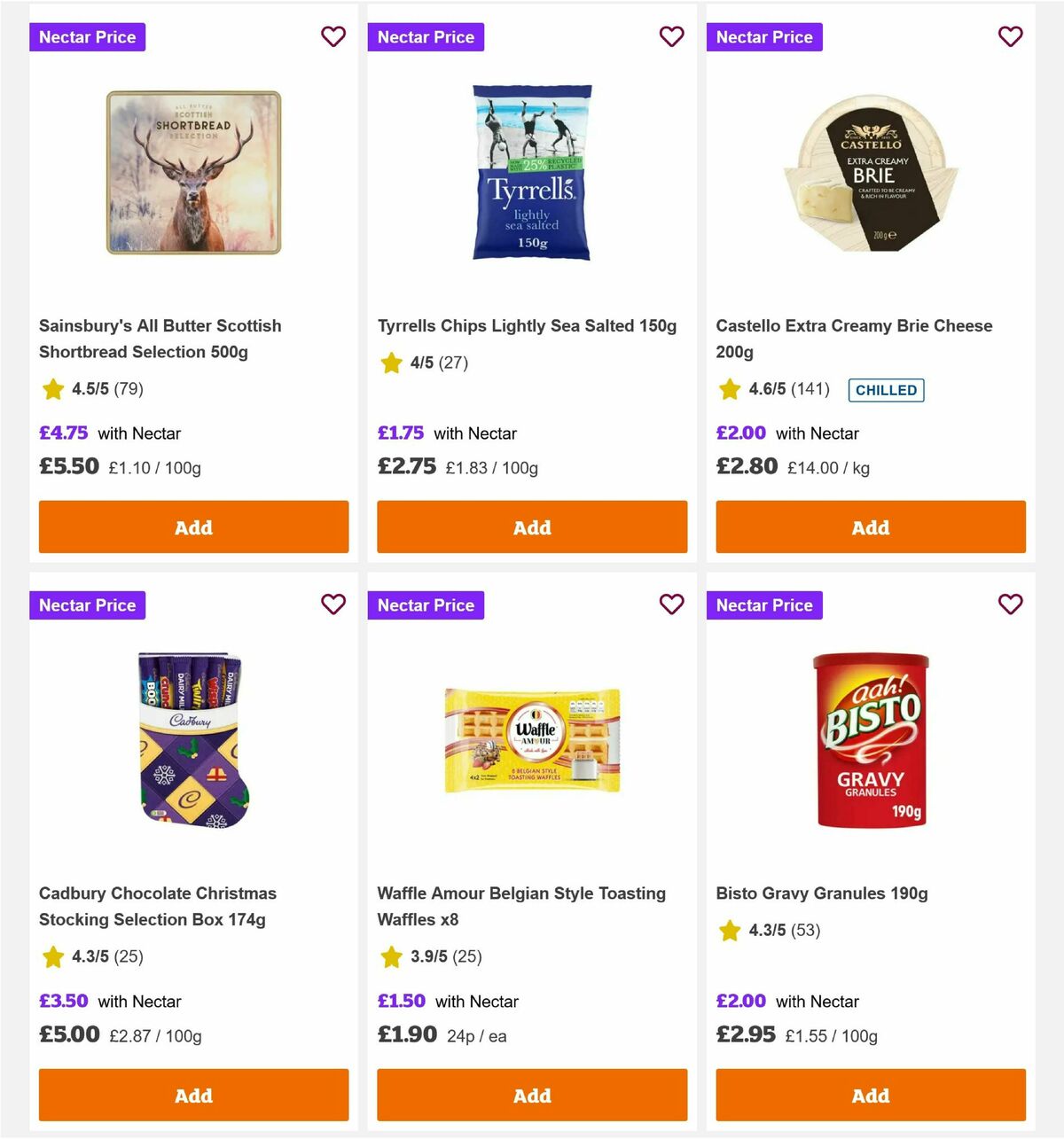Click the heart icon on Bisto Gravy Granules
The width and height of the screenshot is (1064, 1139).
click(1010, 605)
